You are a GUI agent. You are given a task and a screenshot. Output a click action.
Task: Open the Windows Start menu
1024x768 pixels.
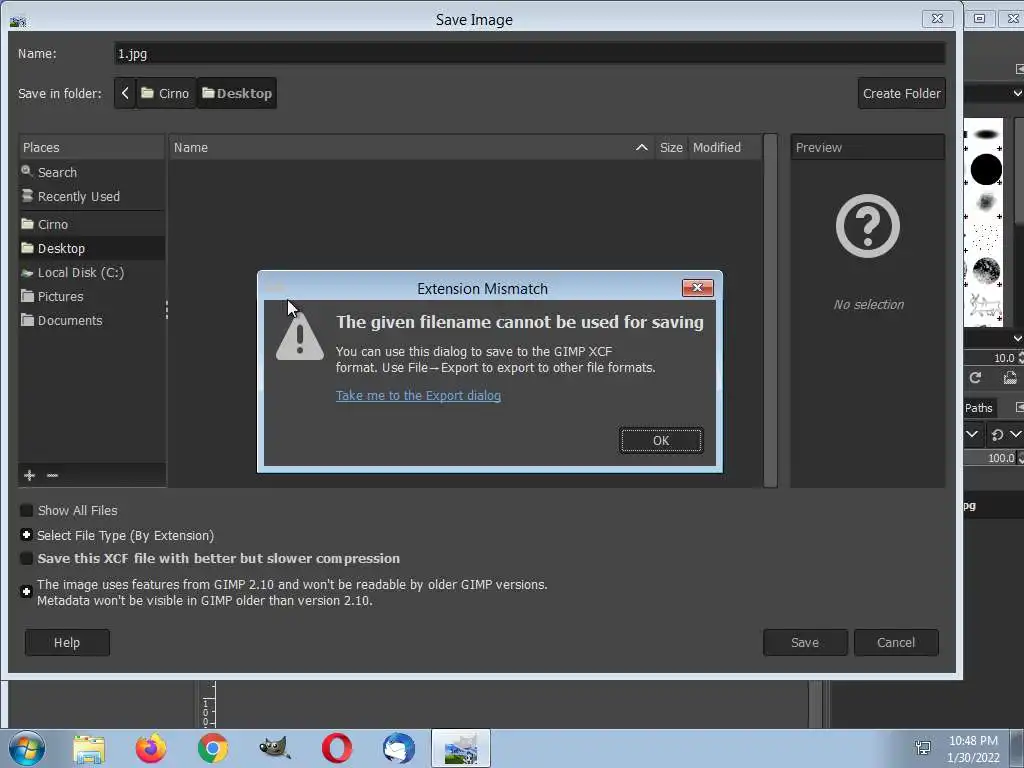[x=27, y=748]
